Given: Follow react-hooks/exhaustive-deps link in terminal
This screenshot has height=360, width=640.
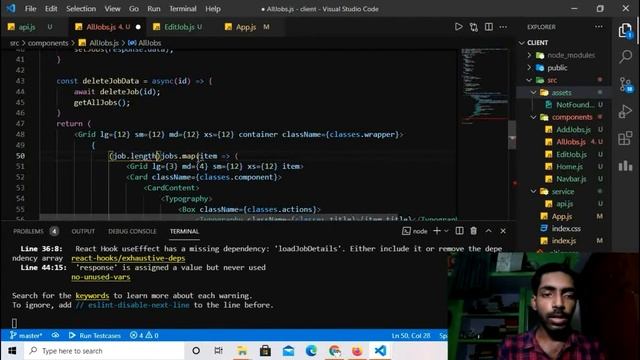Looking at the screenshot, I should 128,258.
